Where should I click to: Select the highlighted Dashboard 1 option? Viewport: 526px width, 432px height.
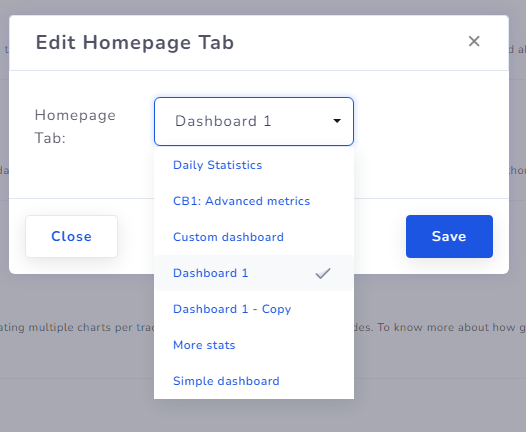[254, 273]
